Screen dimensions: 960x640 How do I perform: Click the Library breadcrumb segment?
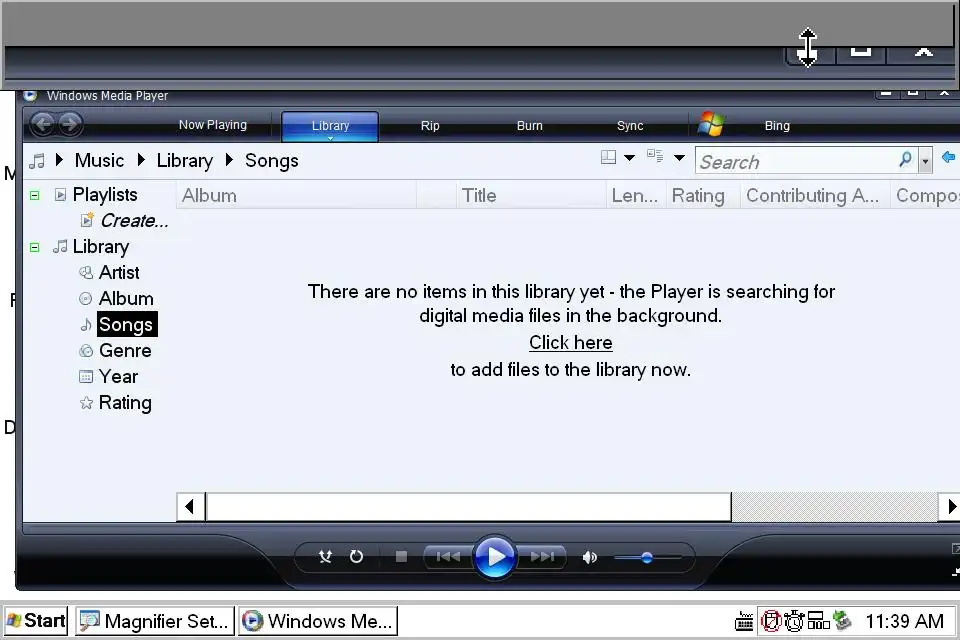[184, 160]
